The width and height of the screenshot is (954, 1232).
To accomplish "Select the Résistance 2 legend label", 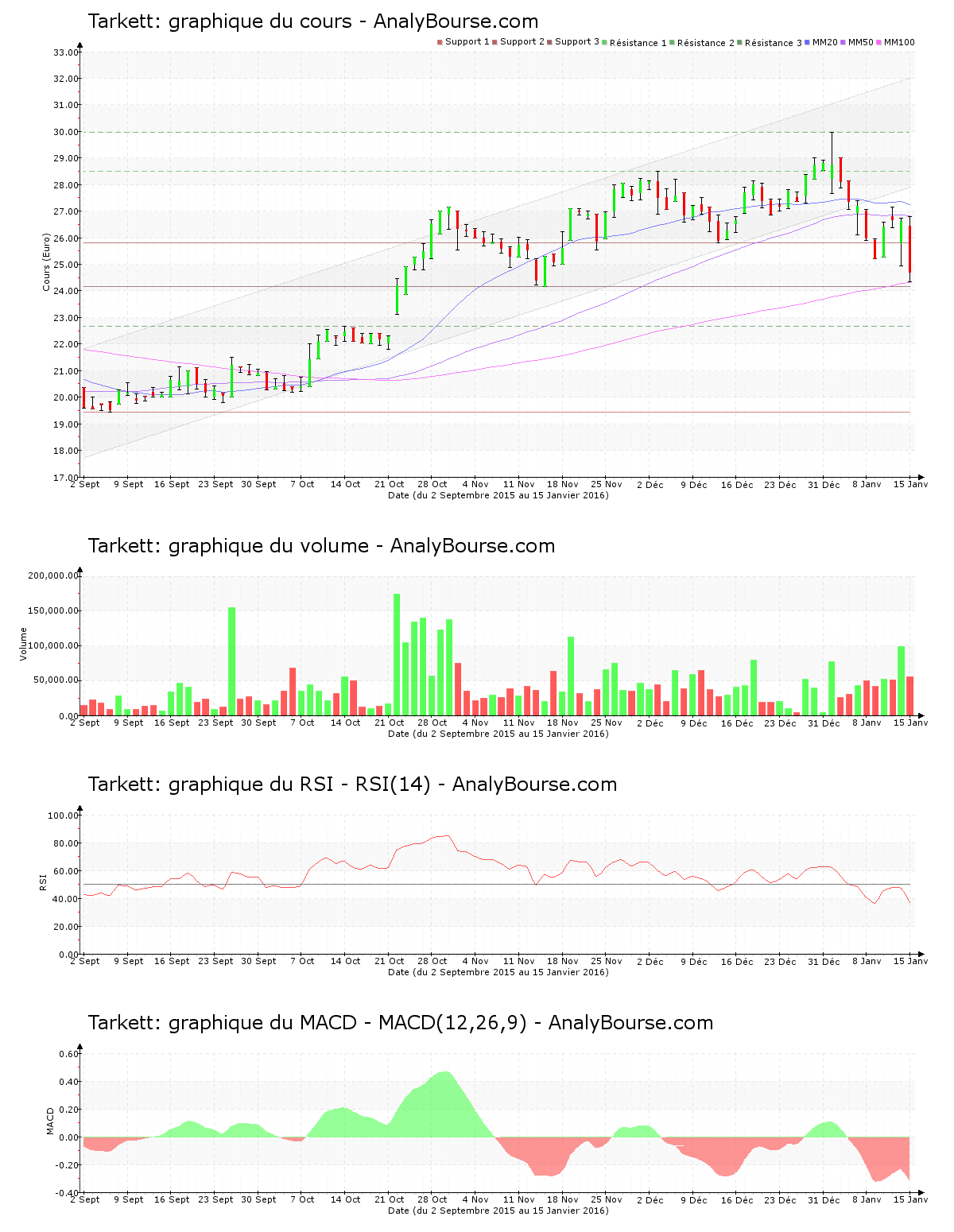I will coord(706,43).
